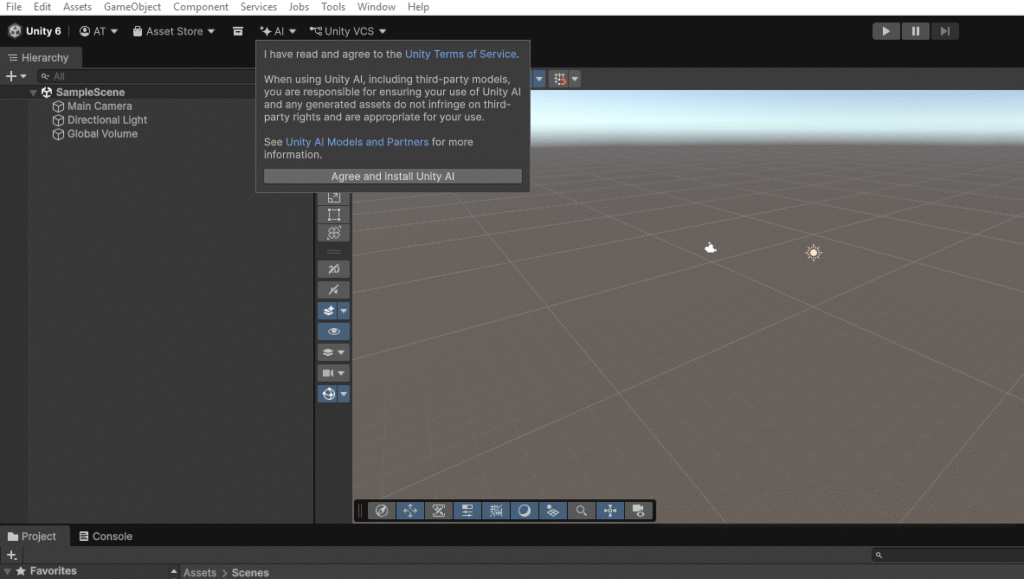Toggle the grid and snap overlay icon
Screen dimensions: 1024x579
point(496,510)
